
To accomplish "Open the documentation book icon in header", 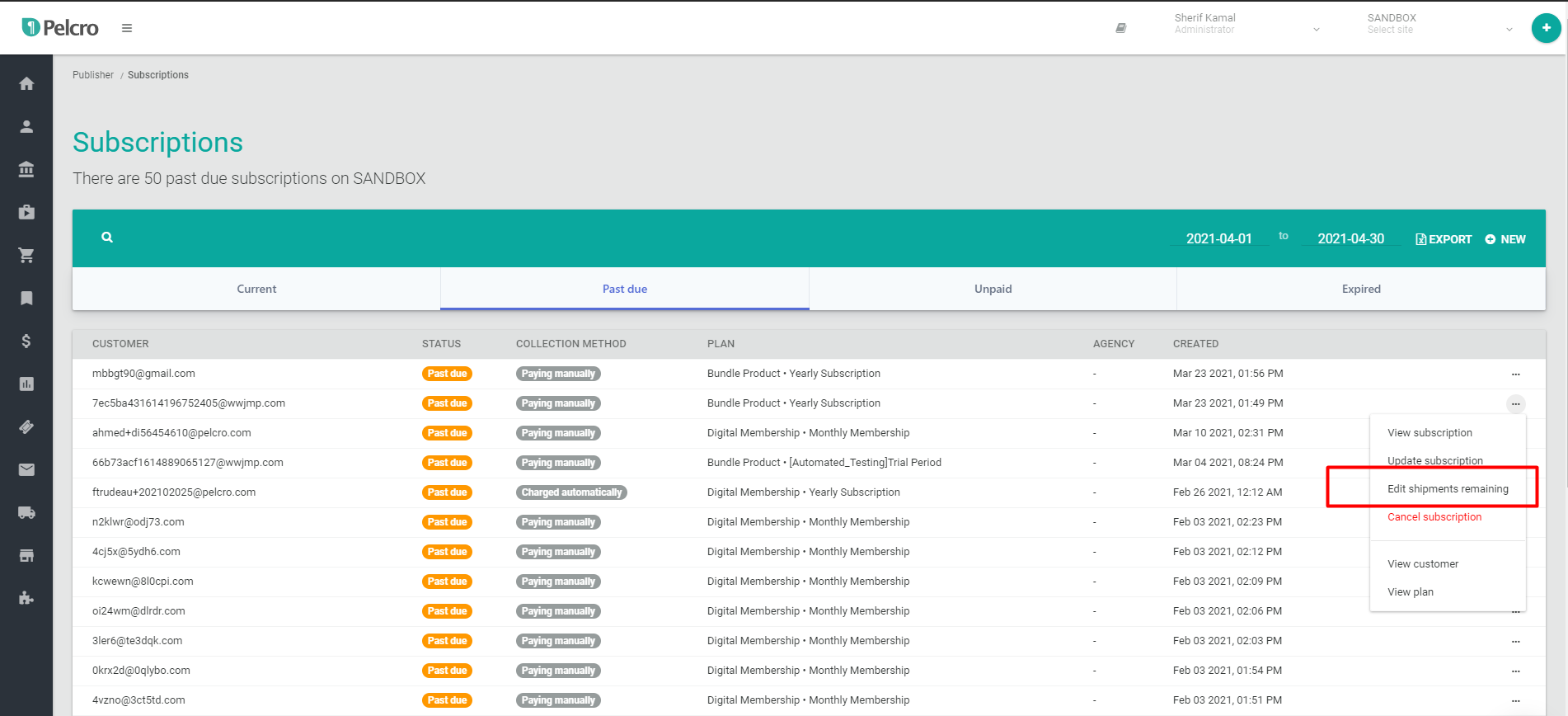I will pos(1120,28).
